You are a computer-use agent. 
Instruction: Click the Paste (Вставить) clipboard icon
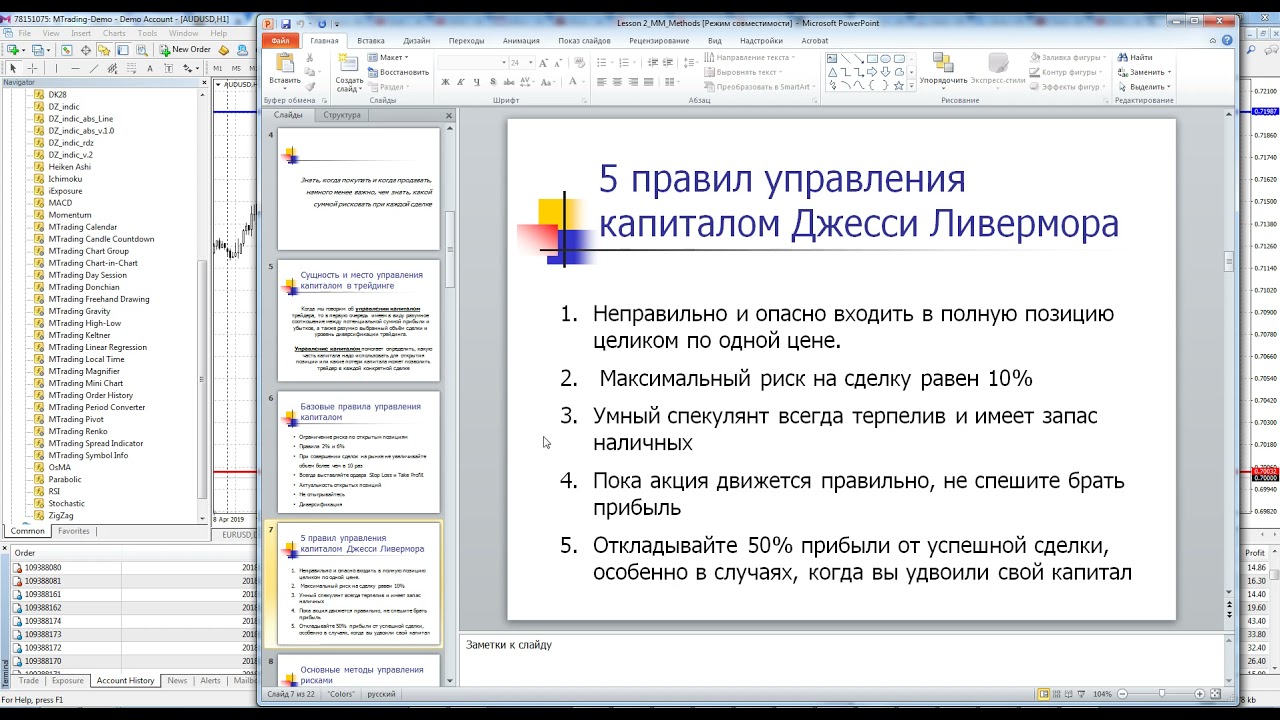(285, 63)
